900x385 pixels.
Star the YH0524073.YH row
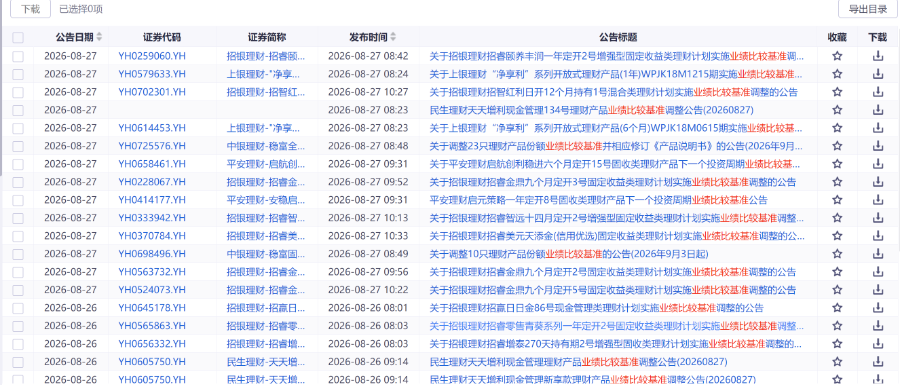(837, 290)
